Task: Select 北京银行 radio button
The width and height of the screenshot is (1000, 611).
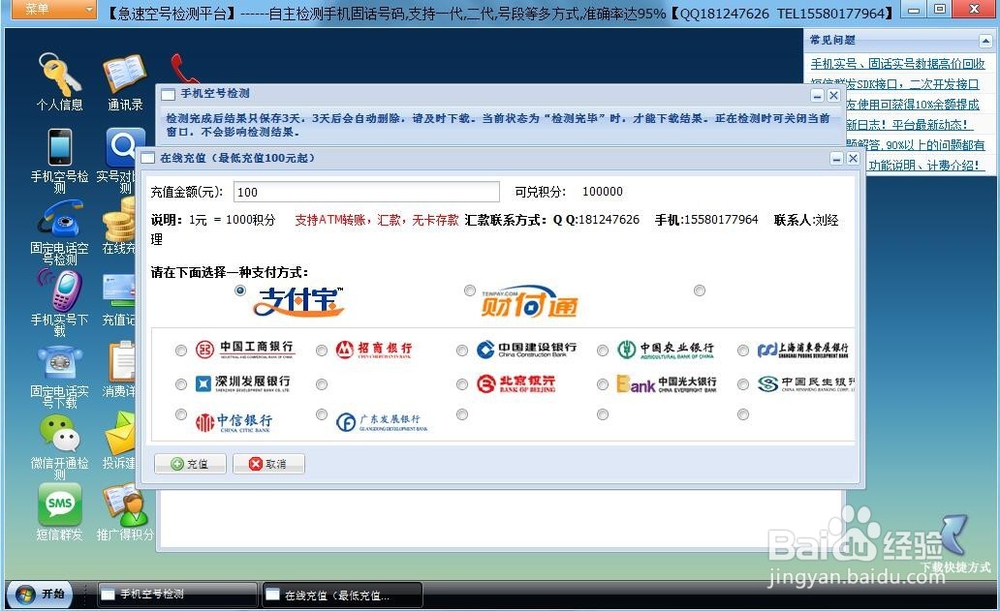Action: (x=462, y=384)
